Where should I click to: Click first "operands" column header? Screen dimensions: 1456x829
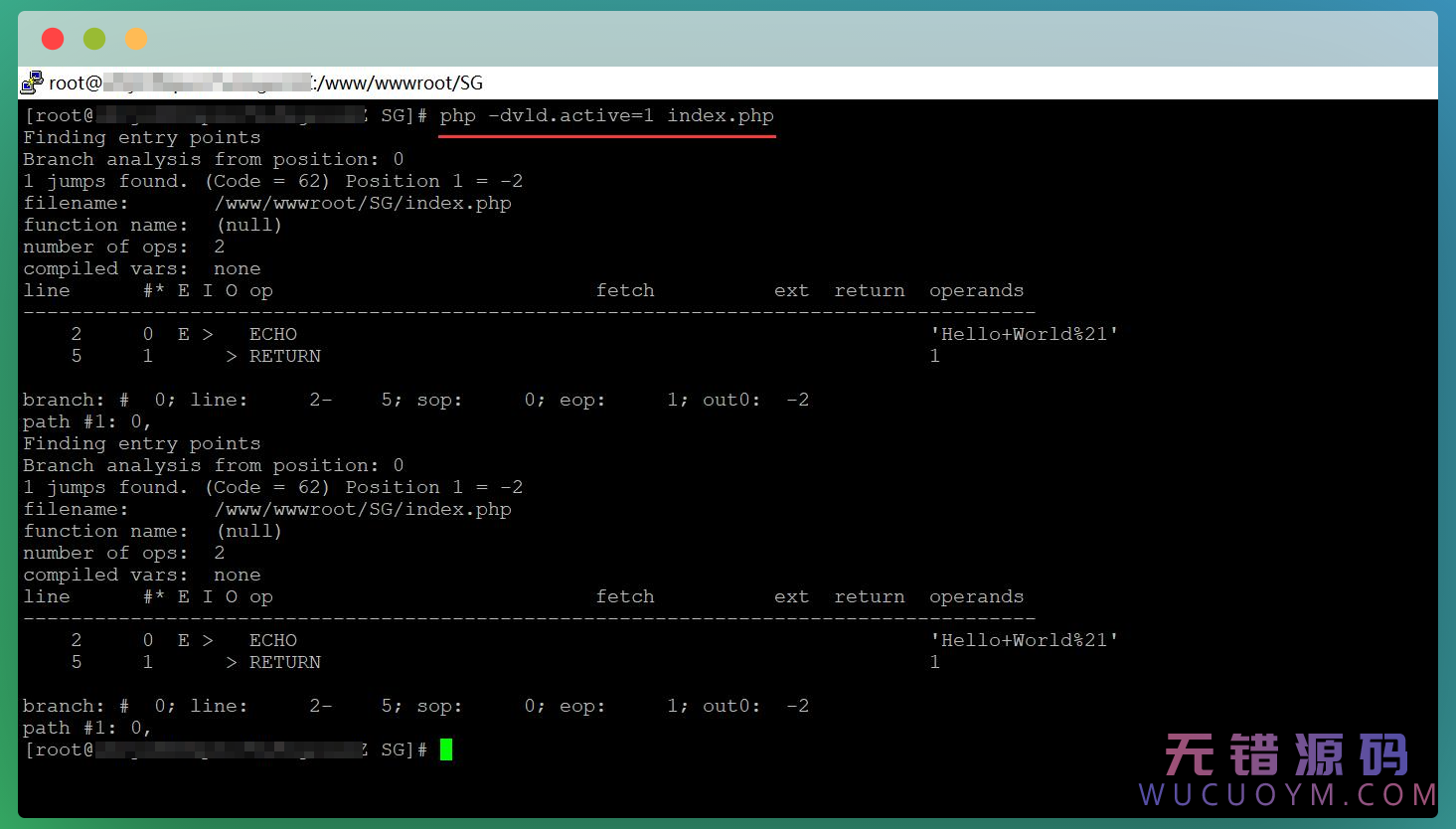976,290
